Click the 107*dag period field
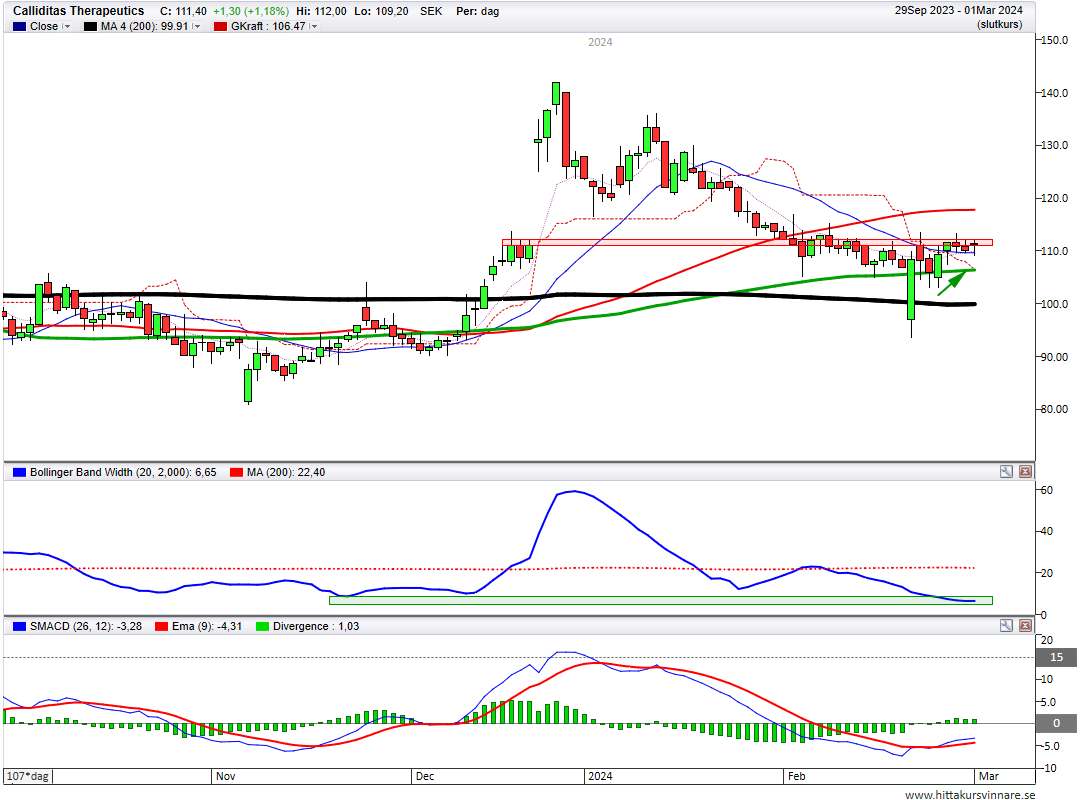 28,776
